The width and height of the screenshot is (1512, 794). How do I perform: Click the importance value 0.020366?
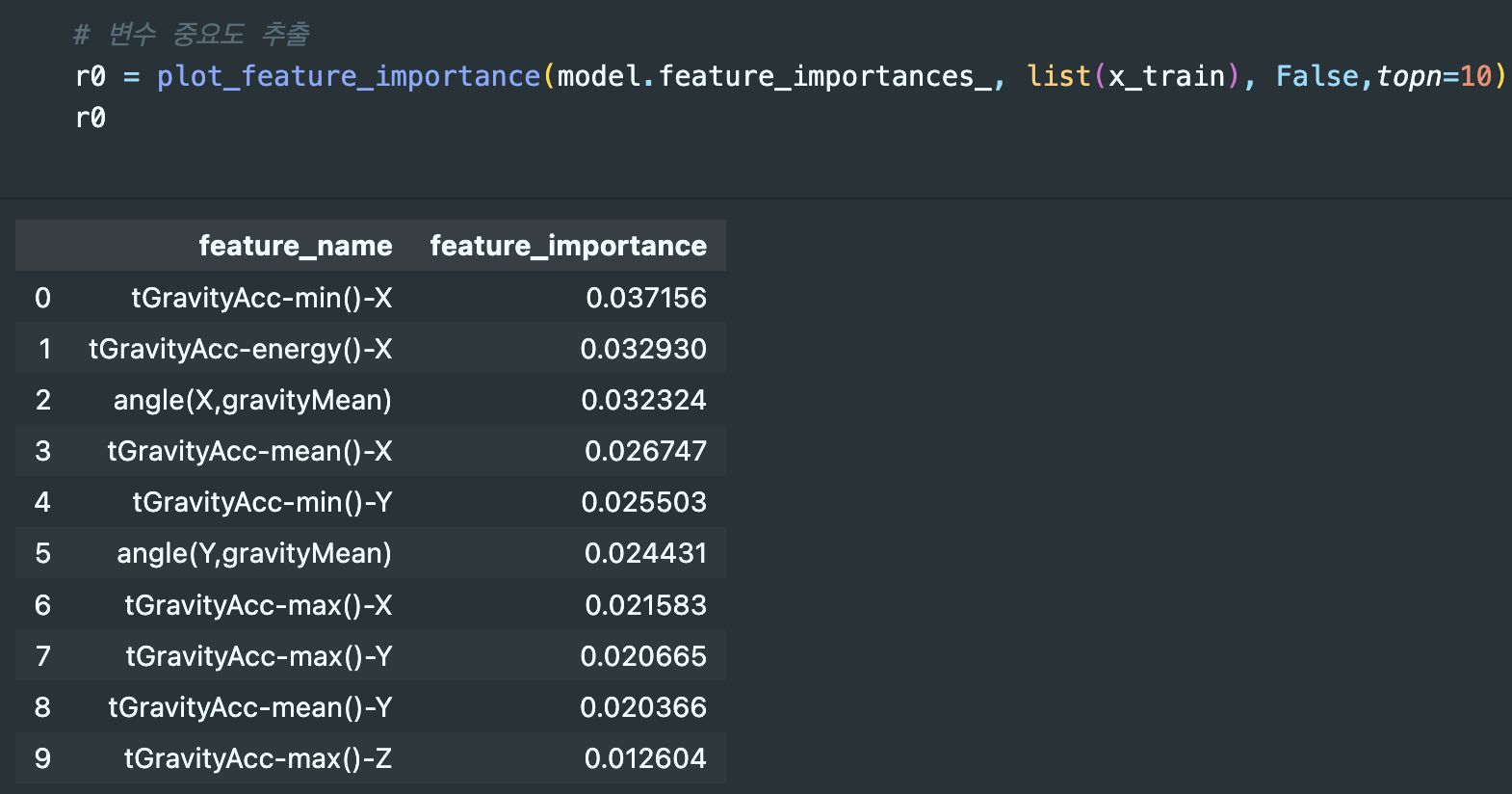tap(643, 707)
